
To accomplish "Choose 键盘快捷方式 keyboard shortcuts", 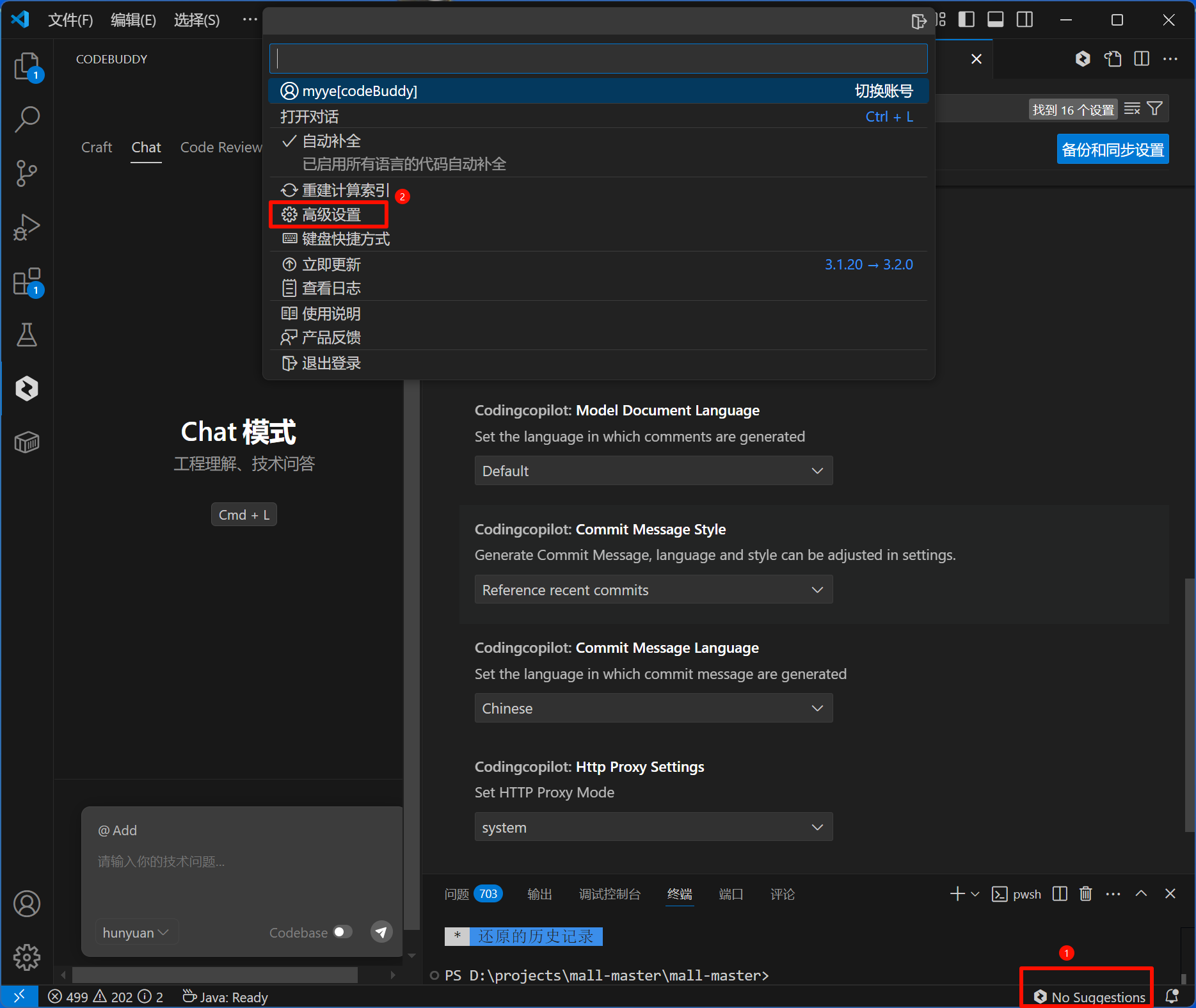I will [x=598, y=239].
